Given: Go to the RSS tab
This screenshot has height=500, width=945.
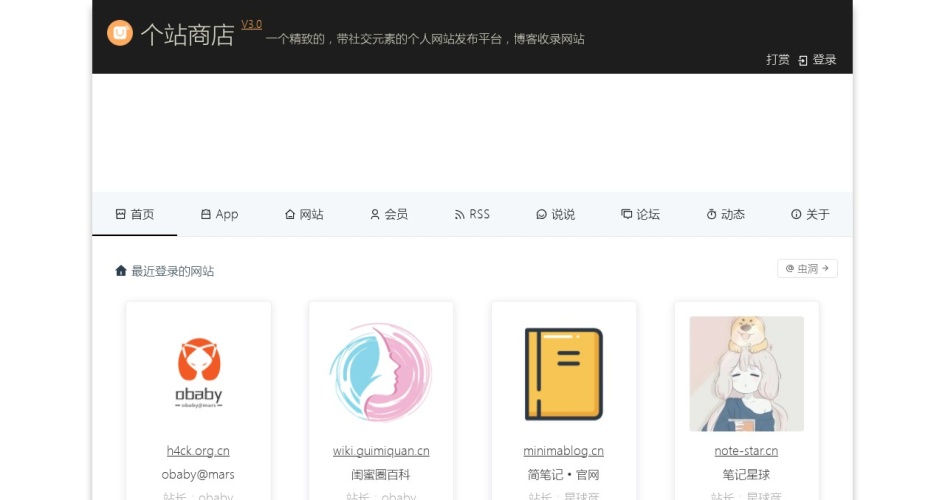Looking at the screenshot, I should [473, 214].
